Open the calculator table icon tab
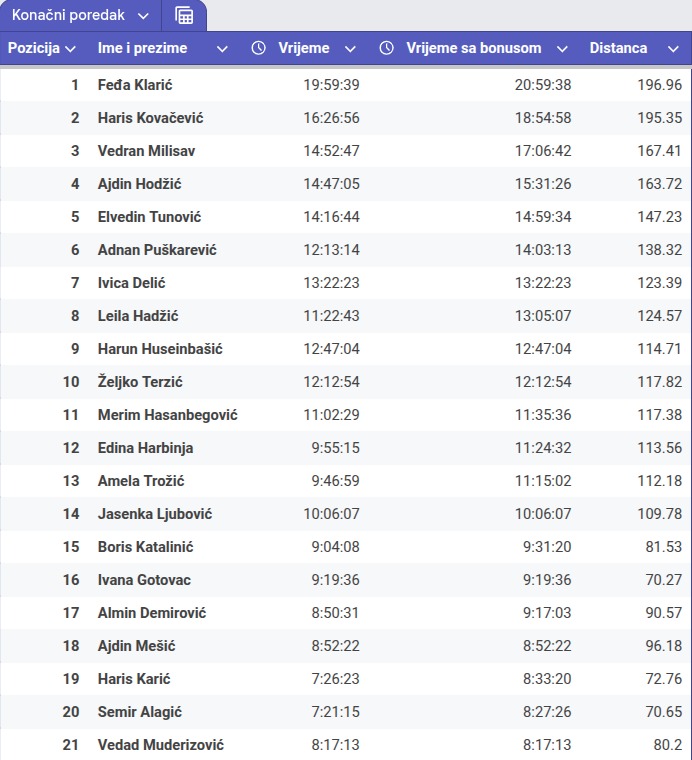Viewport: 692px width, 760px height. [x=184, y=16]
